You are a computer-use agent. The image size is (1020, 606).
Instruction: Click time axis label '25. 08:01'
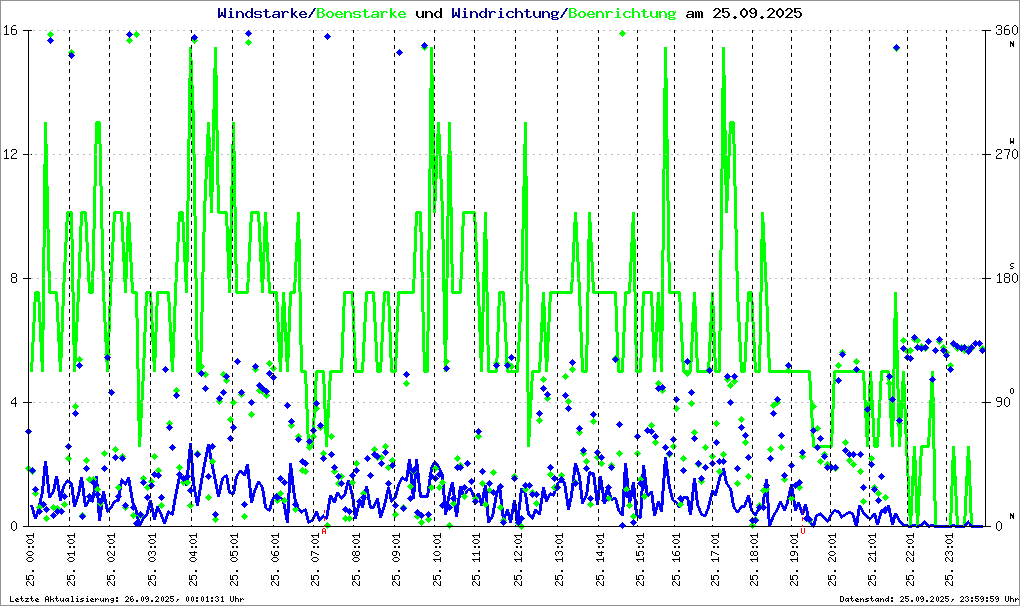(356, 560)
